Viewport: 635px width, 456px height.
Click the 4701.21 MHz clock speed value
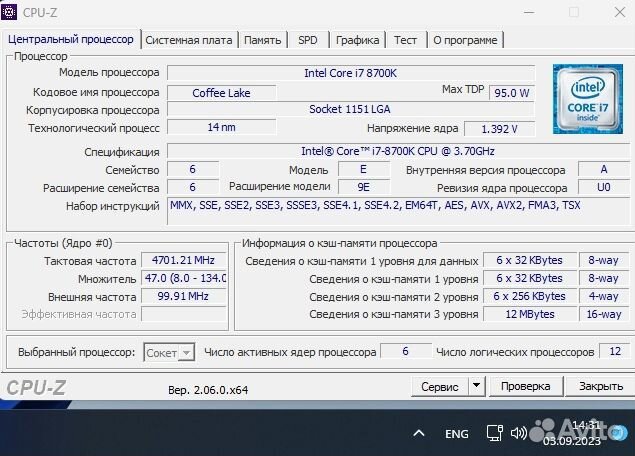183,260
